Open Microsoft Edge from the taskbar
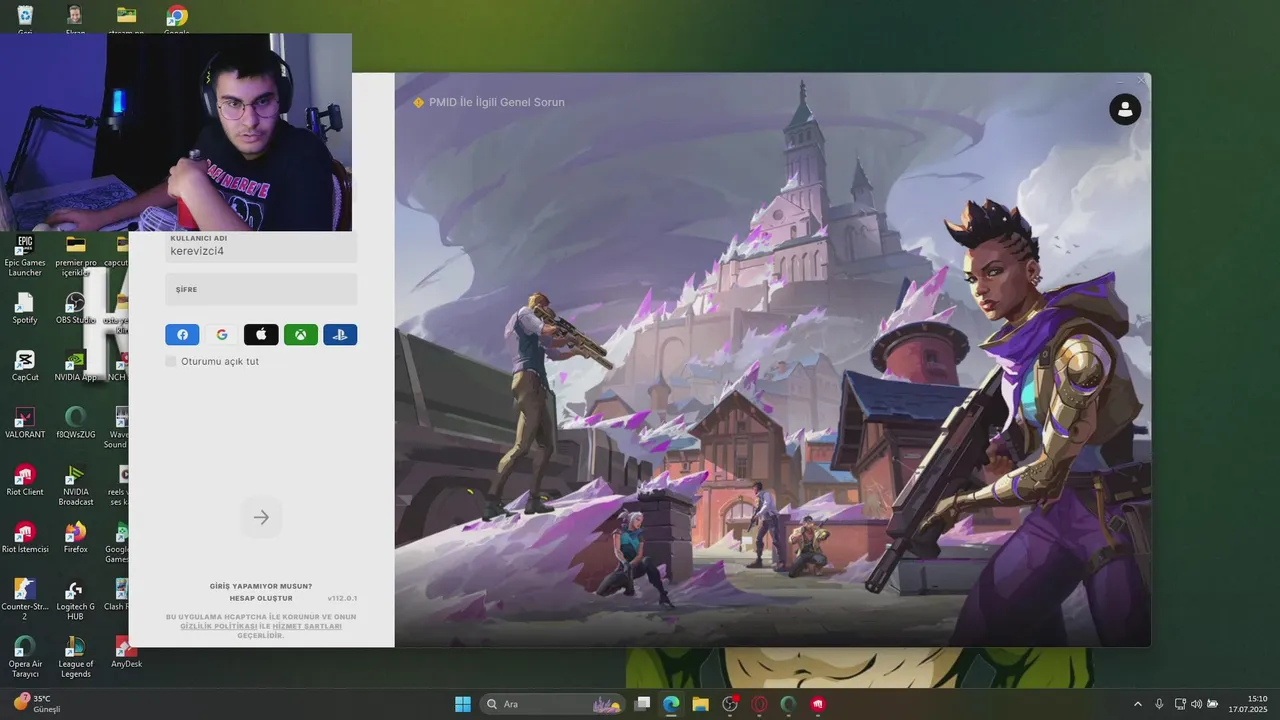The width and height of the screenshot is (1280, 720). (671, 704)
